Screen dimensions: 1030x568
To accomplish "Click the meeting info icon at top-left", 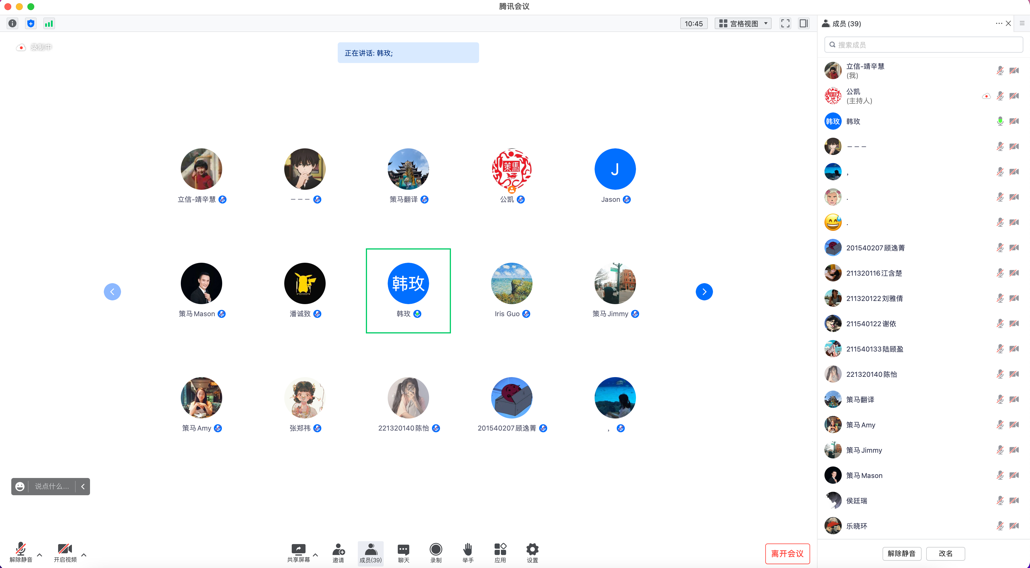I will [x=12, y=23].
